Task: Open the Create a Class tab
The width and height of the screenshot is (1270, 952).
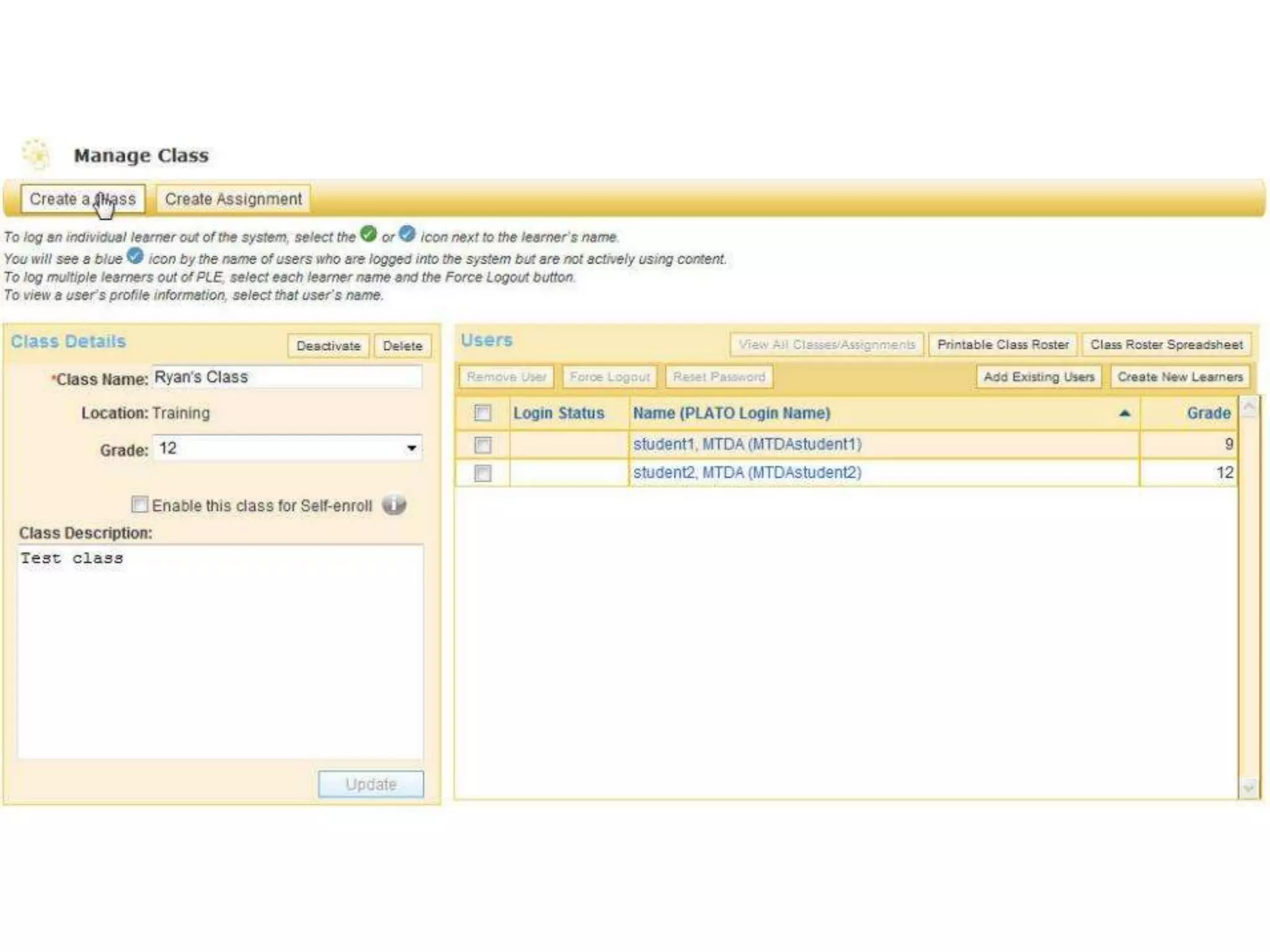Action: pos(82,199)
